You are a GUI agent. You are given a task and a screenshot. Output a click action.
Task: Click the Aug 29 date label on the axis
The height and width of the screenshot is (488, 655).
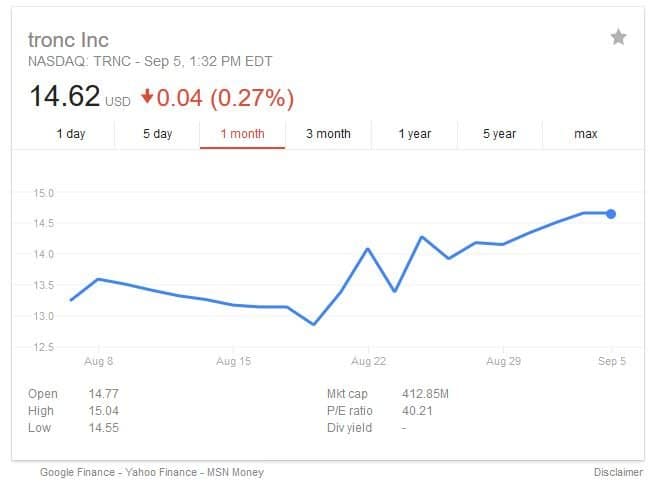[x=503, y=361]
